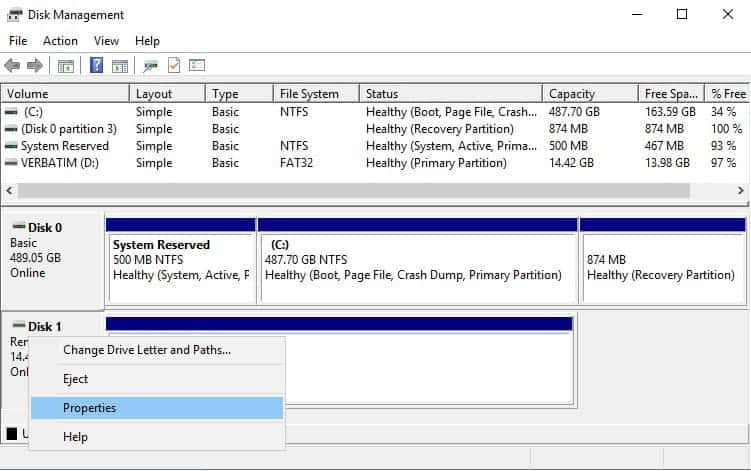
Task: Select System Reserved 500 MB partition block
Action: pos(182,260)
